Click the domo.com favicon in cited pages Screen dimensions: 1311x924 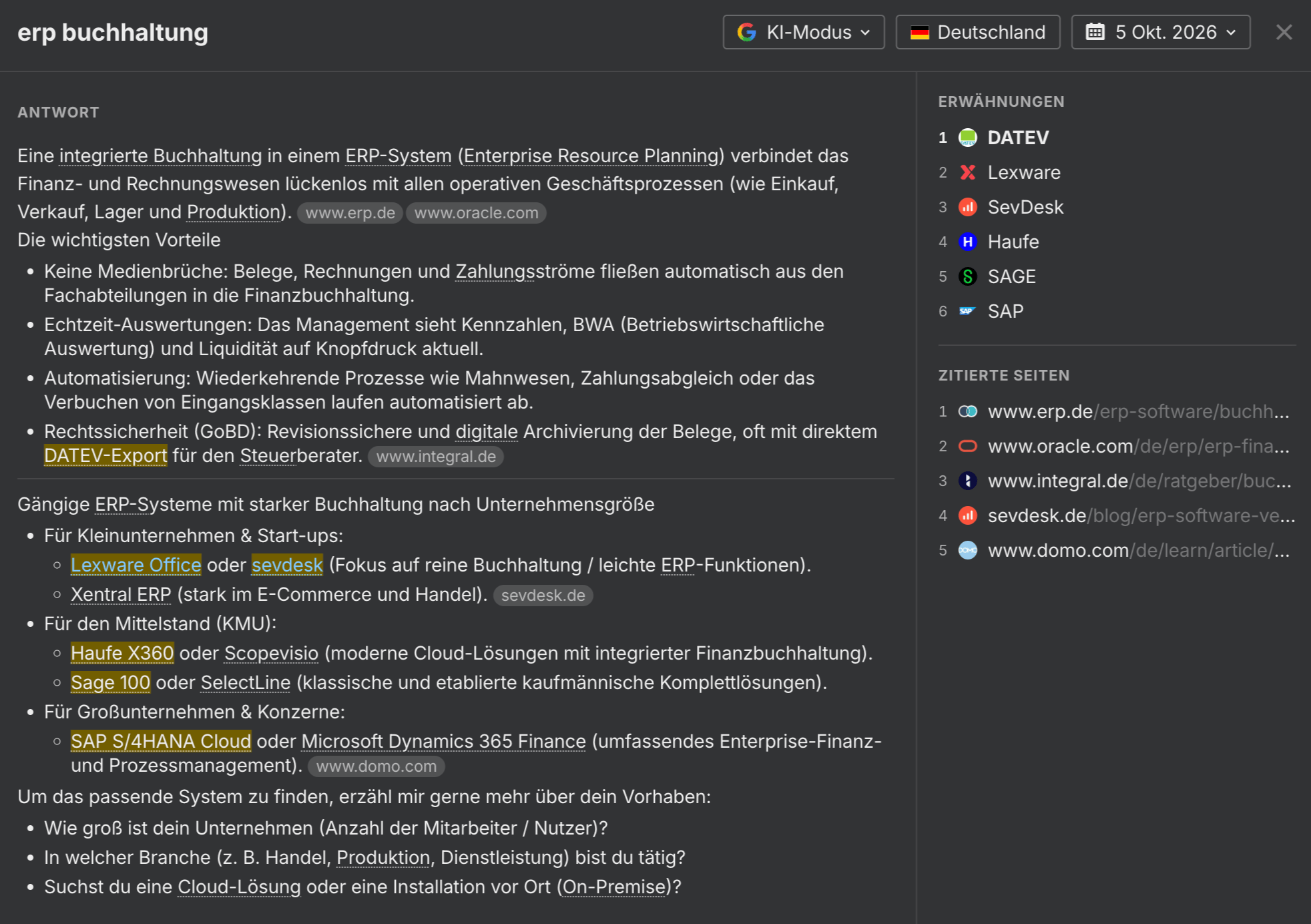point(967,550)
